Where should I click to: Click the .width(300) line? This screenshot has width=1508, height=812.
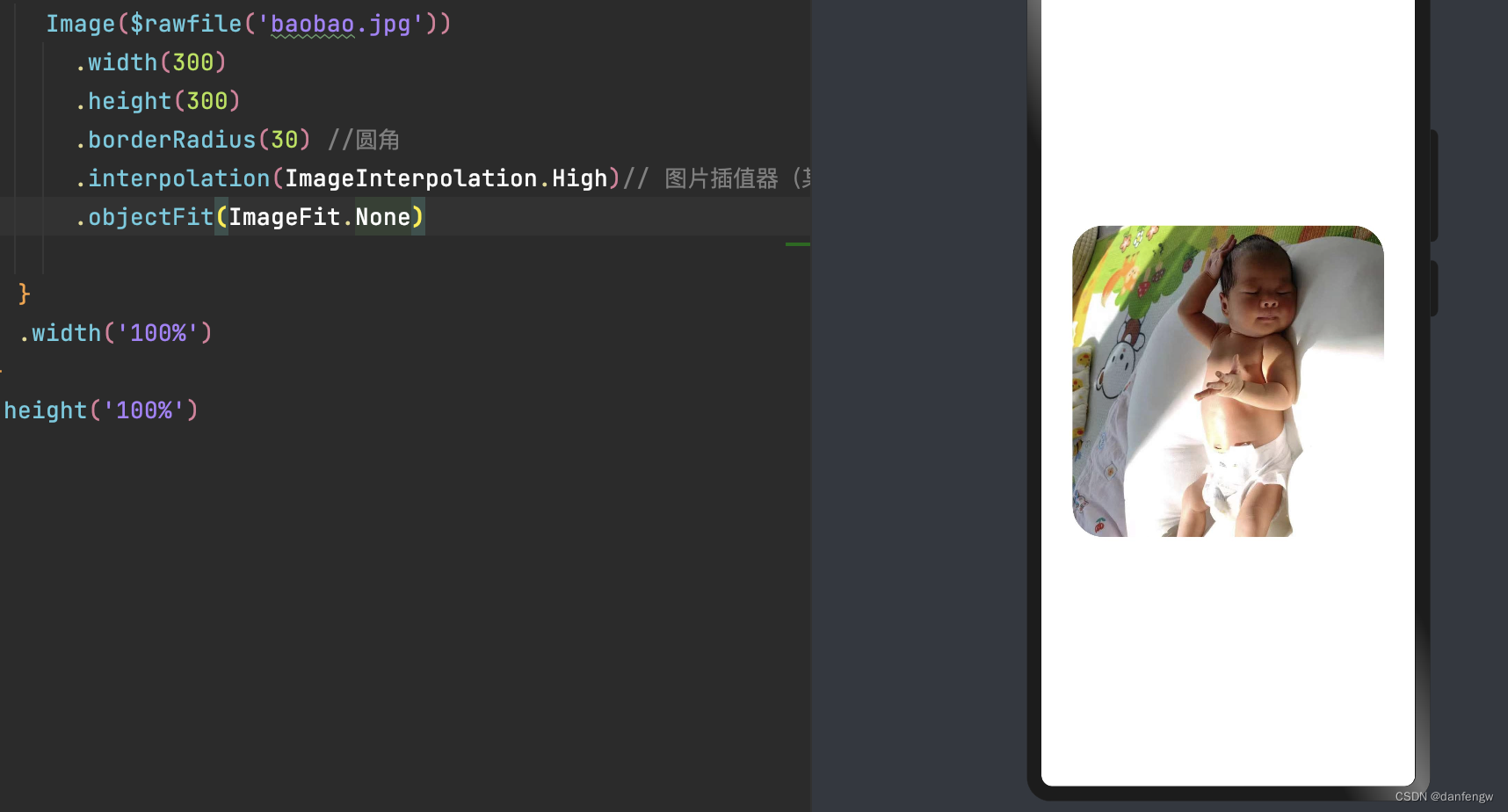point(149,62)
